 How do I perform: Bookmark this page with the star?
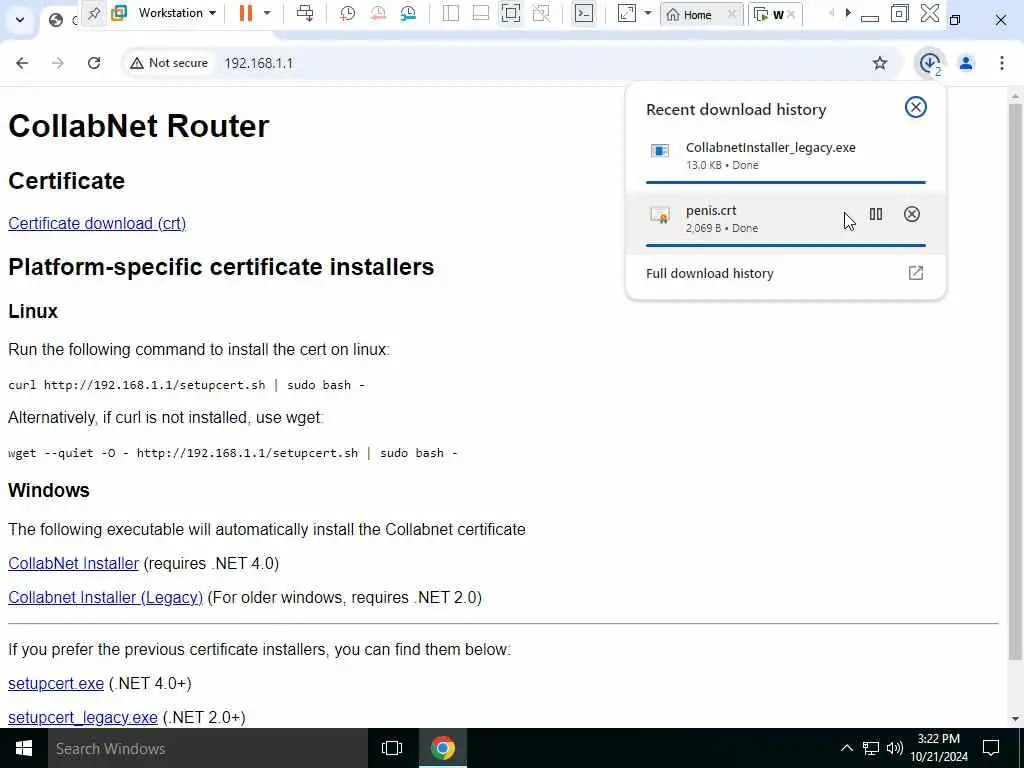click(880, 63)
